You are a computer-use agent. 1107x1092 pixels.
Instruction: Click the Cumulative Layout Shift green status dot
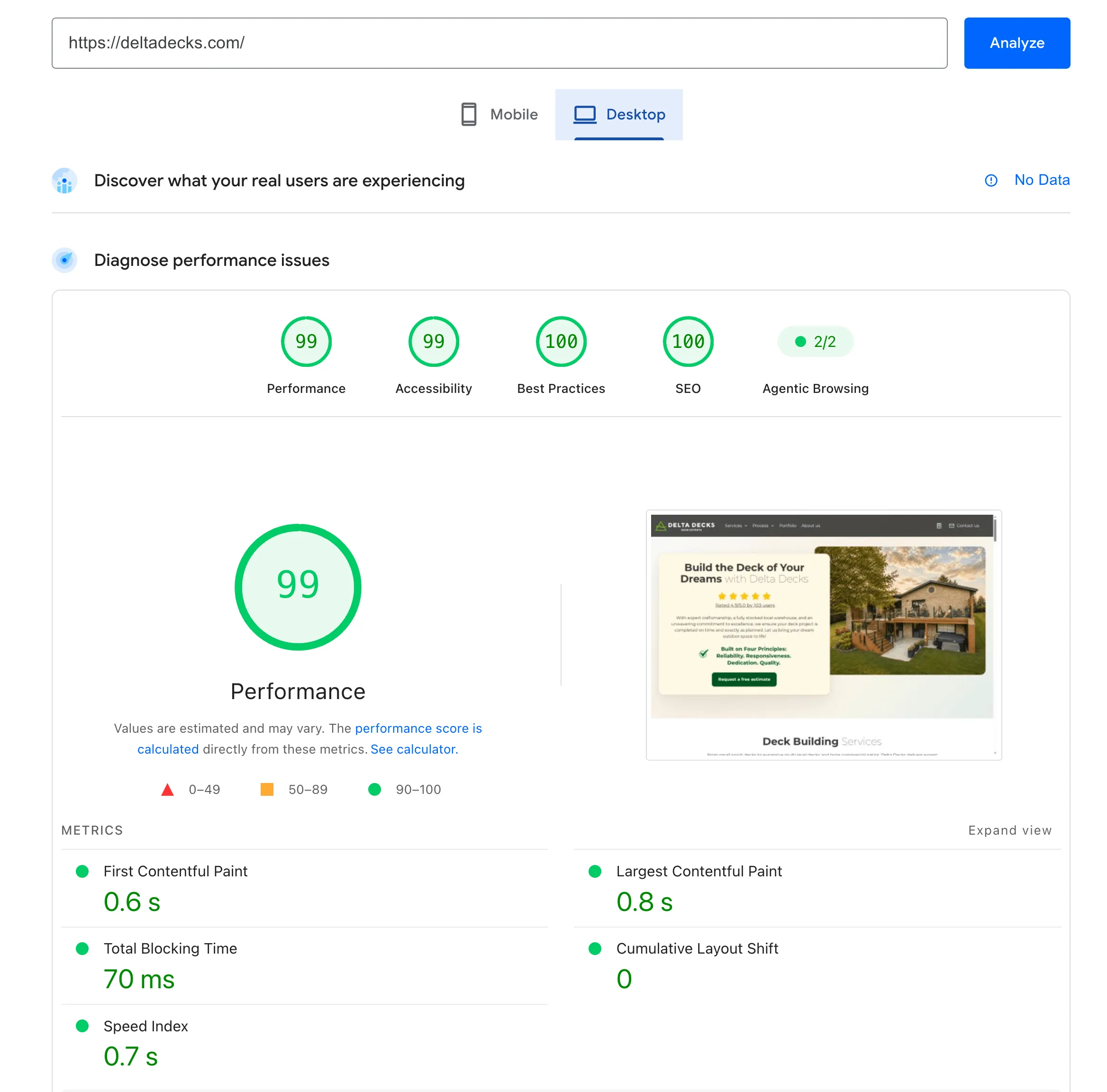click(x=595, y=948)
